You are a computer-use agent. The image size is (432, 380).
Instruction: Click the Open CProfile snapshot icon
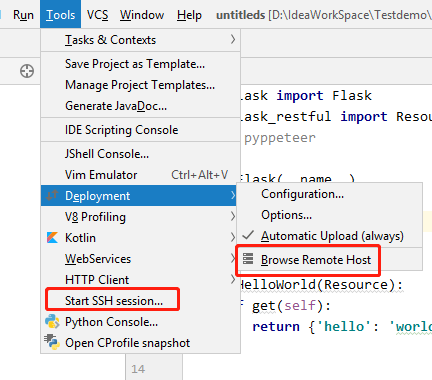click(x=52, y=342)
